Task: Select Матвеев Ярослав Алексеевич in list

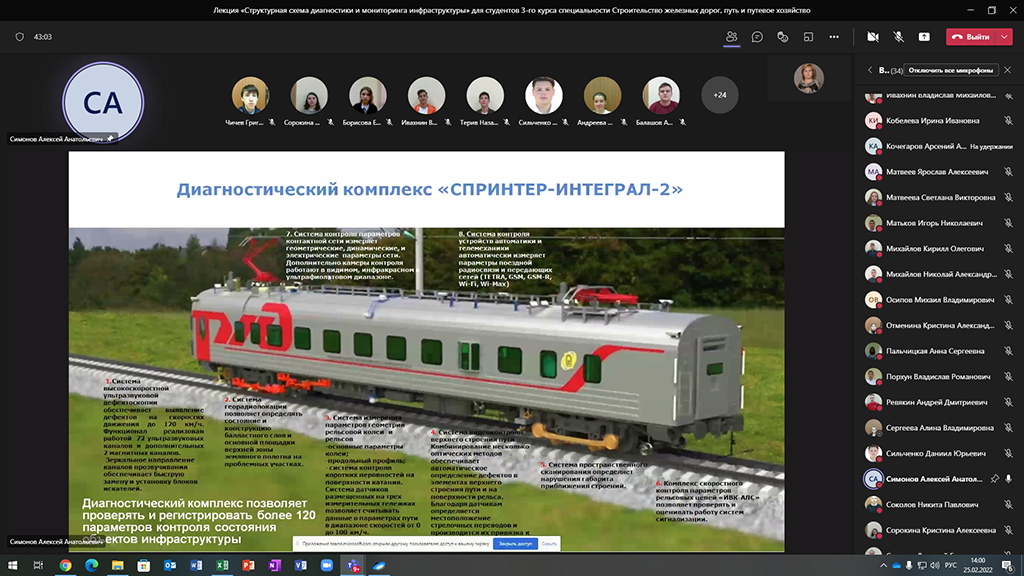Action: [938, 172]
